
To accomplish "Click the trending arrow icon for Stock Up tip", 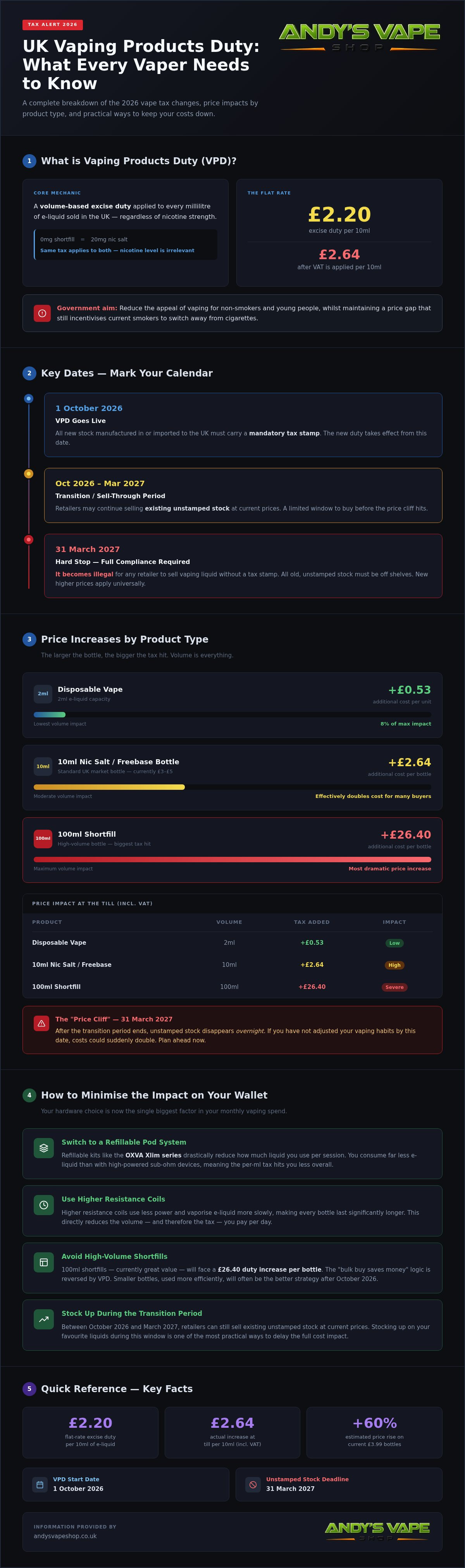I will tap(43, 1319).
